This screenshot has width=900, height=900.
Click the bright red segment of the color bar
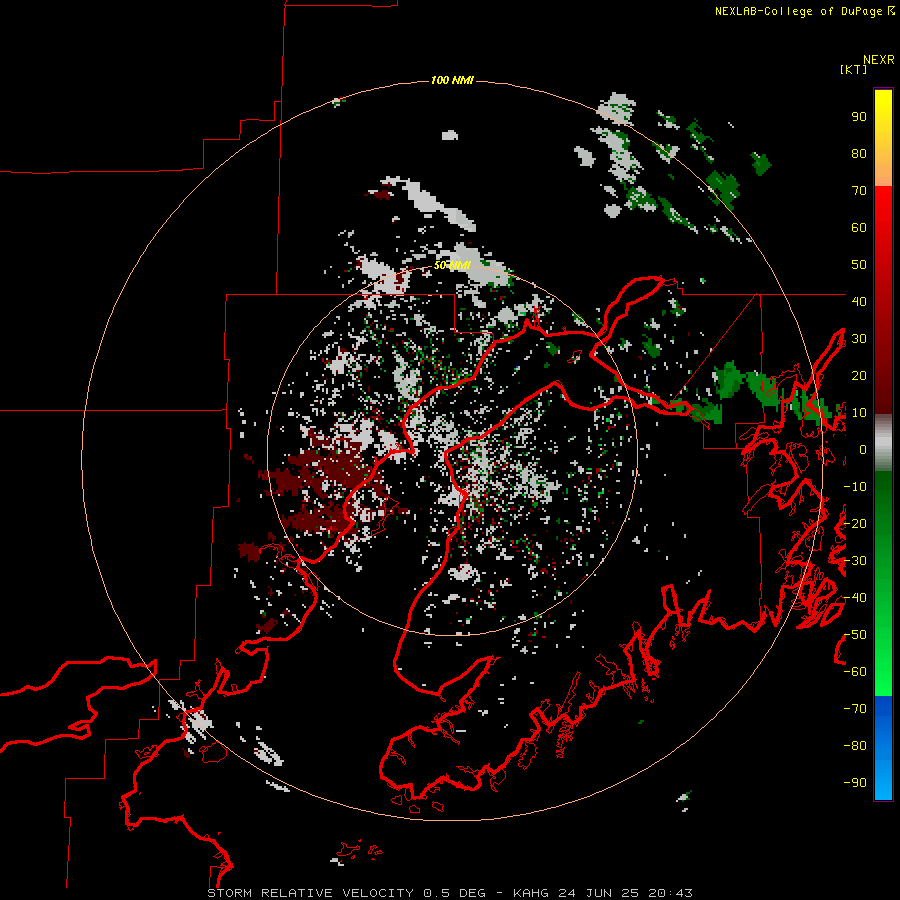(x=883, y=300)
